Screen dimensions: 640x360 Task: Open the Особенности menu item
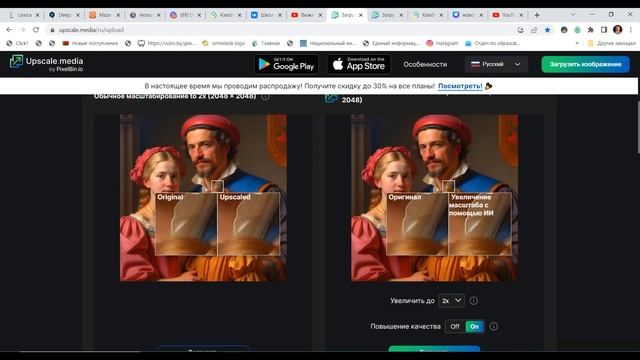click(425, 64)
